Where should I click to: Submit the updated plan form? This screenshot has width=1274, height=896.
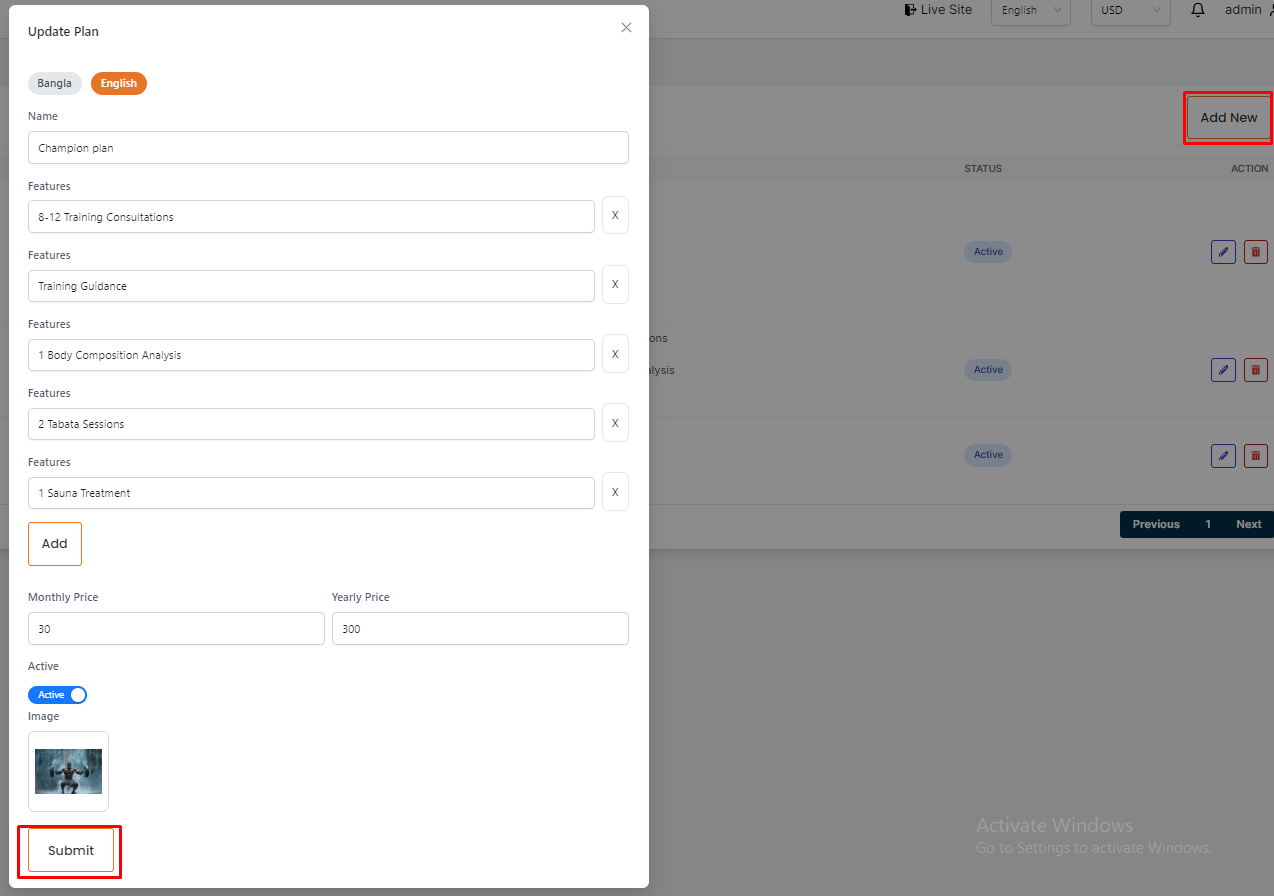[71, 851]
